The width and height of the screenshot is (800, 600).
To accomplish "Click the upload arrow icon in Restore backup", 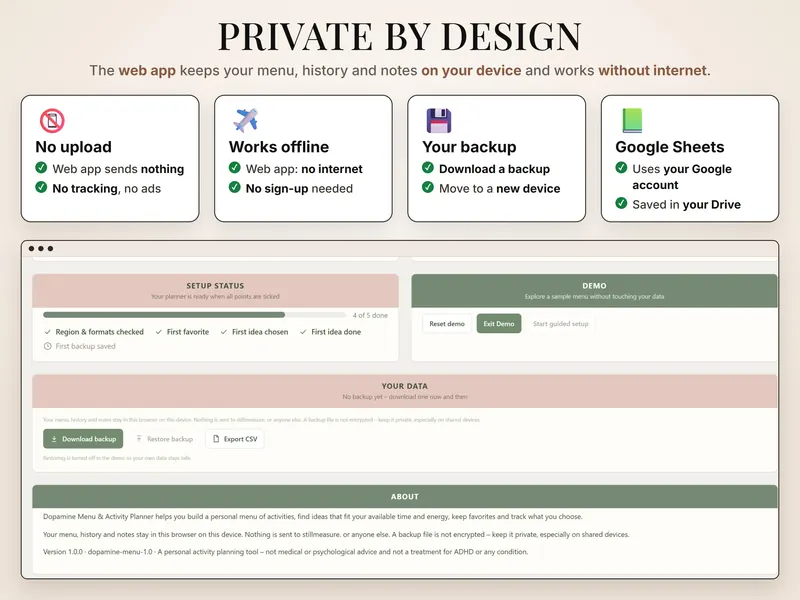I will 139,439.
